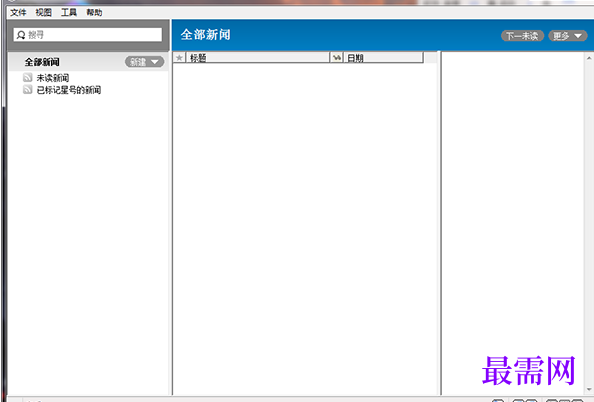This screenshot has width=594, height=402.
Task: Open the 工具 menu
Action: pos(69,13)
